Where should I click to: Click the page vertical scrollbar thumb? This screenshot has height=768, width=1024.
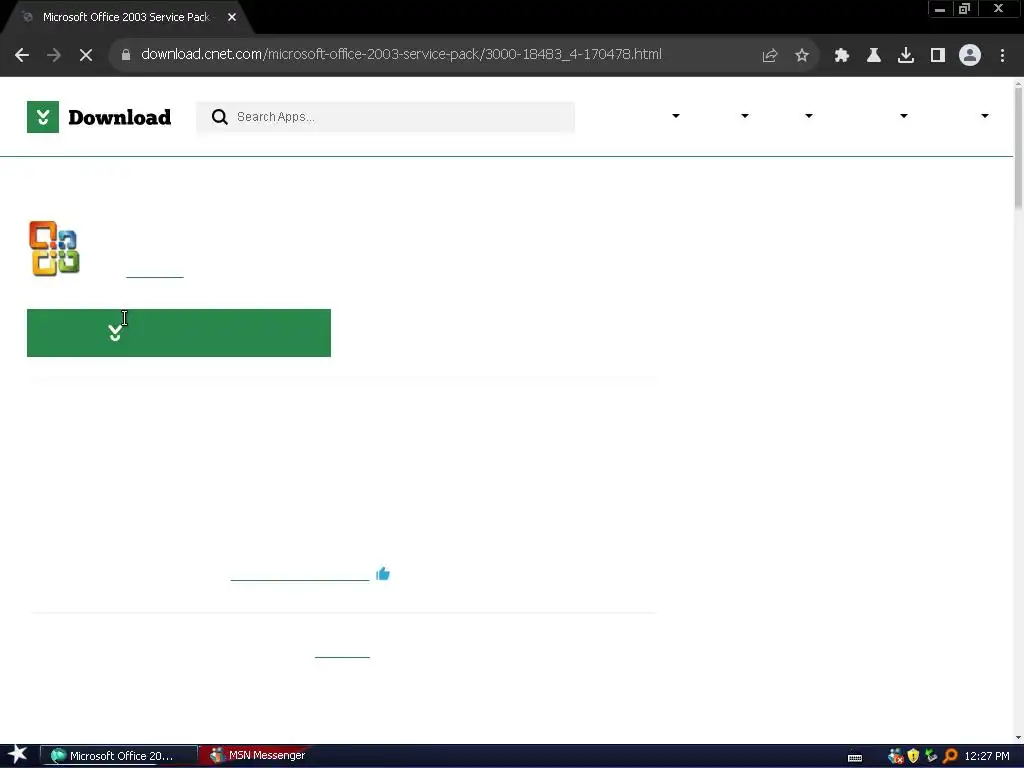[x=1018, y=149]
